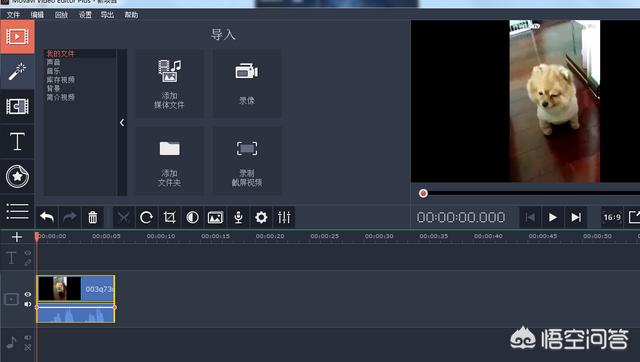The width and height of the screenshot is (640, 362).
Task: Click the rotate clip icon
Action: 146,218
